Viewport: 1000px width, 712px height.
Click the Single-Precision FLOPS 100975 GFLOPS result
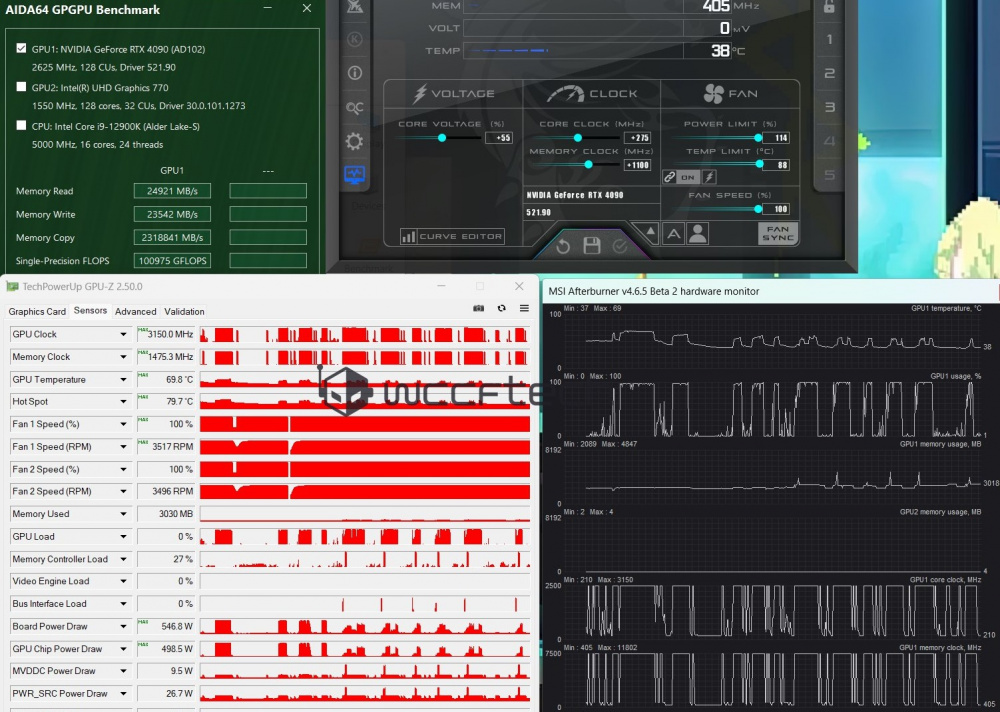point(172,260)
